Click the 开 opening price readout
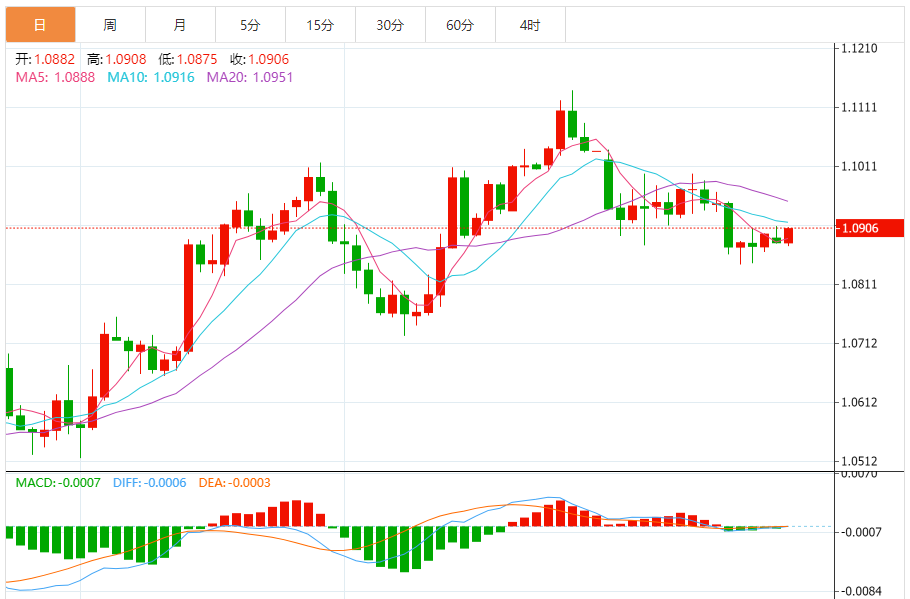 (45, 59)
